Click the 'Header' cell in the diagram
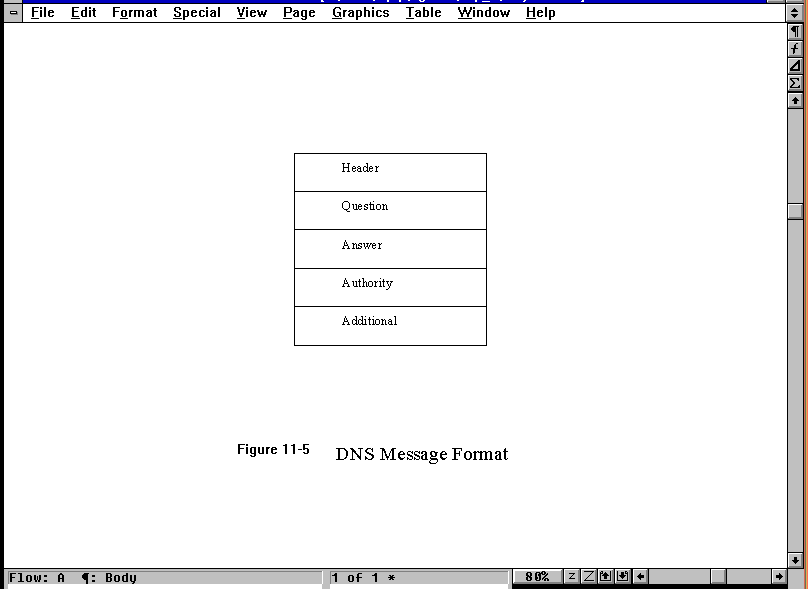This screenshot has width=808, height=589. click(390, 171)
